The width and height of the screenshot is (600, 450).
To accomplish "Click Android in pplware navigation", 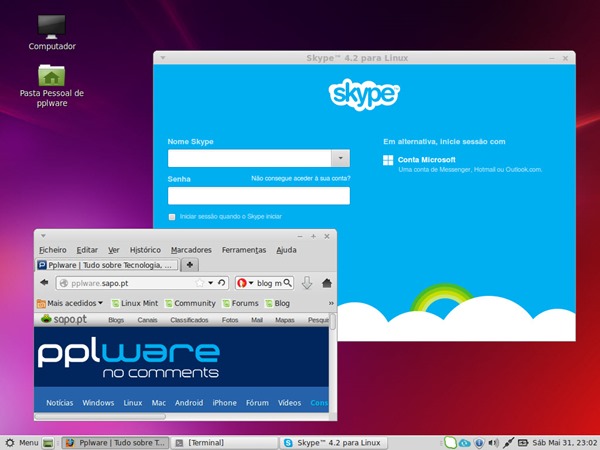I will pos(189,403).
